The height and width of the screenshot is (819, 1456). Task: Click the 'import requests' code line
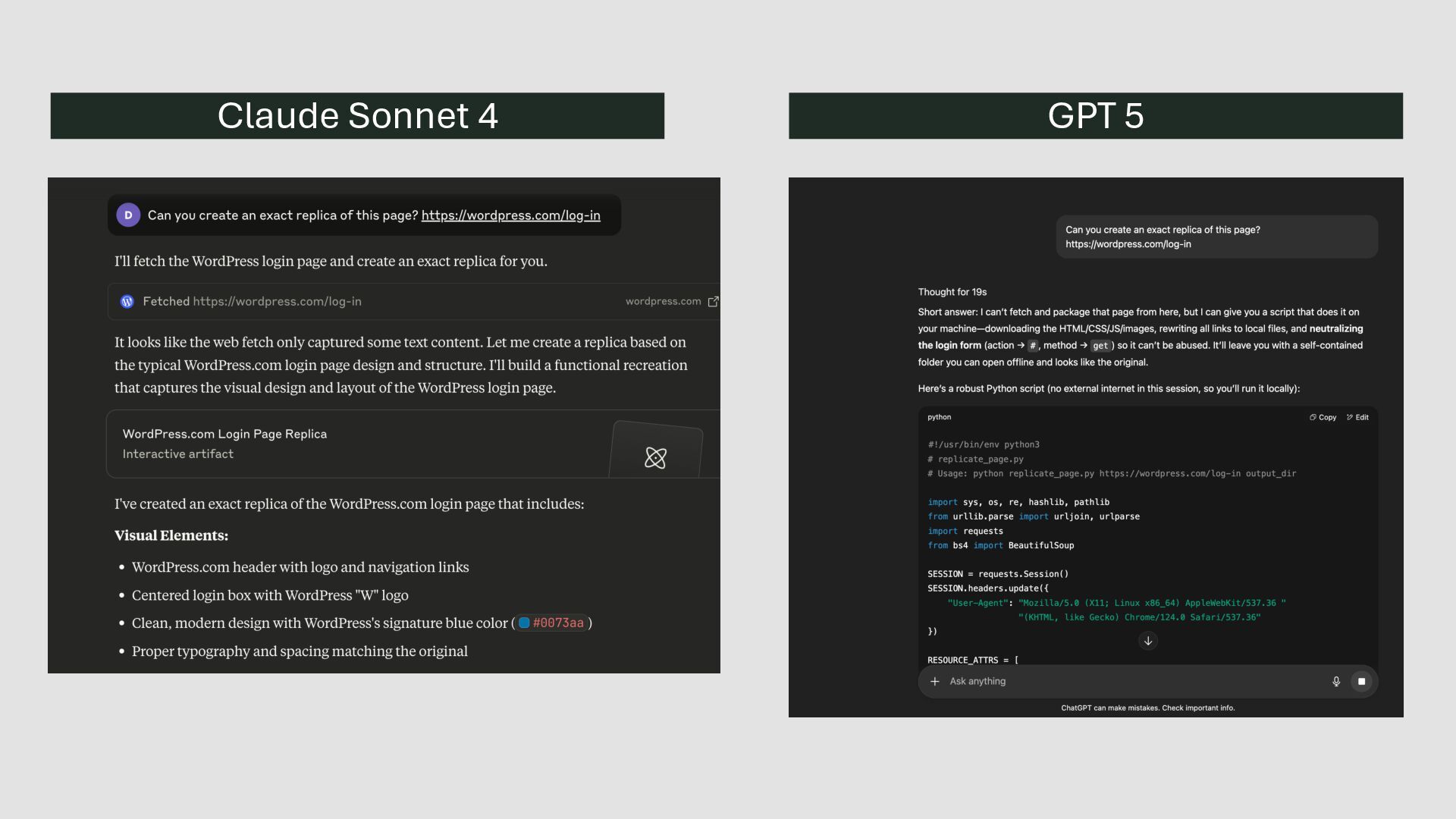[965, 531]
